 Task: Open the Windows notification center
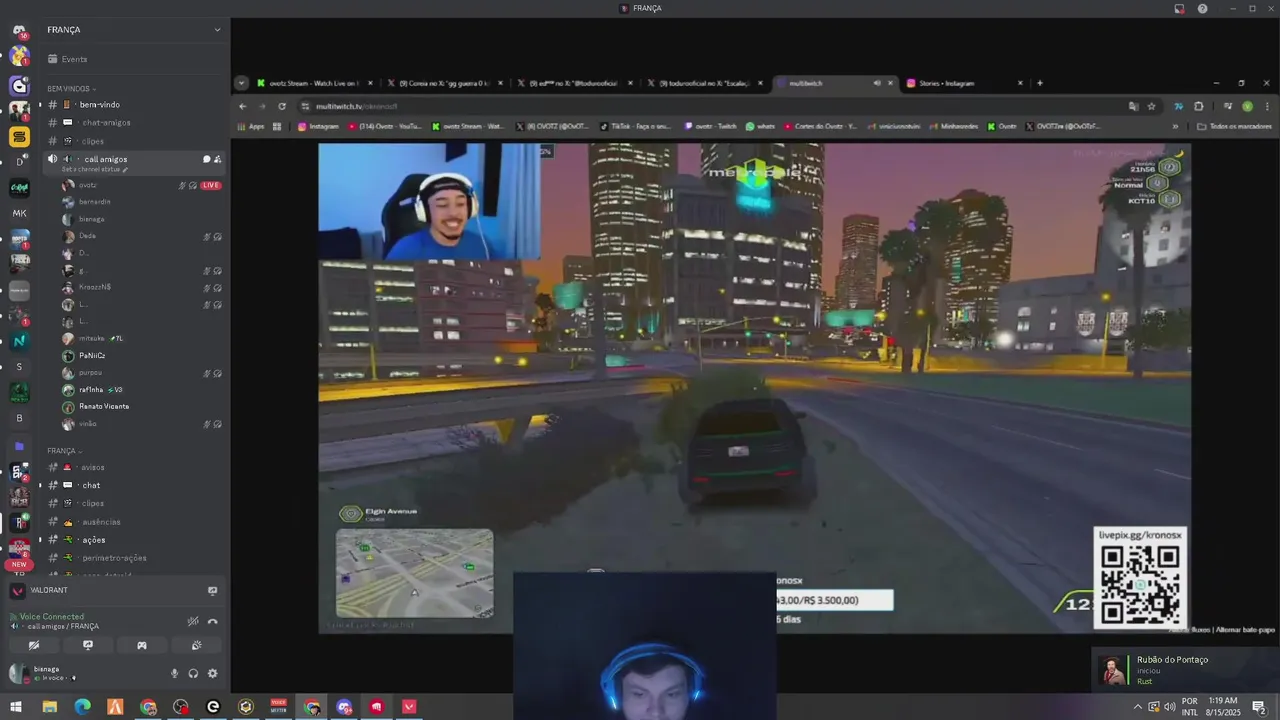pyautogui.click(x=1258, y=707)
